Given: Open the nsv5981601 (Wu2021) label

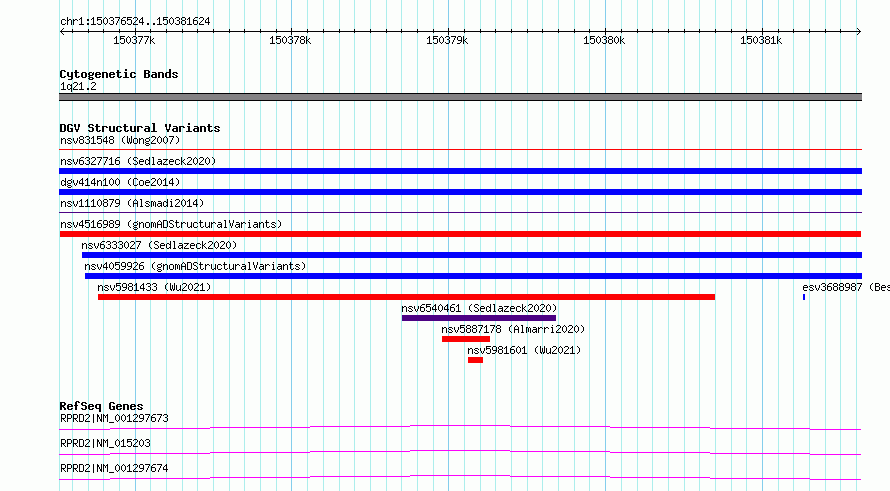Looking at the screenshot, I should (524, 350).
